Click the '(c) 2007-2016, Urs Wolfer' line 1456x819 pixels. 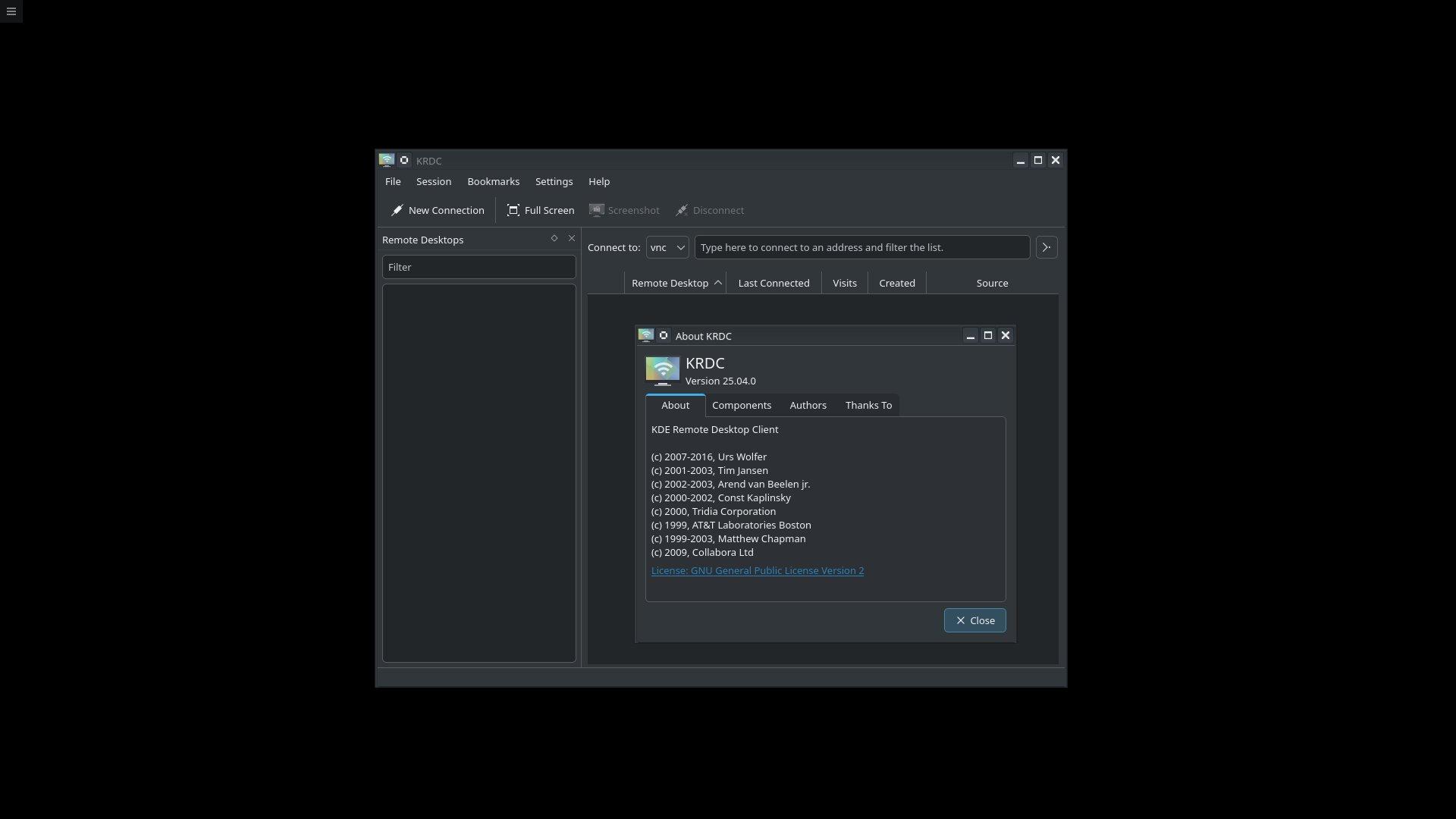point(709,457)
